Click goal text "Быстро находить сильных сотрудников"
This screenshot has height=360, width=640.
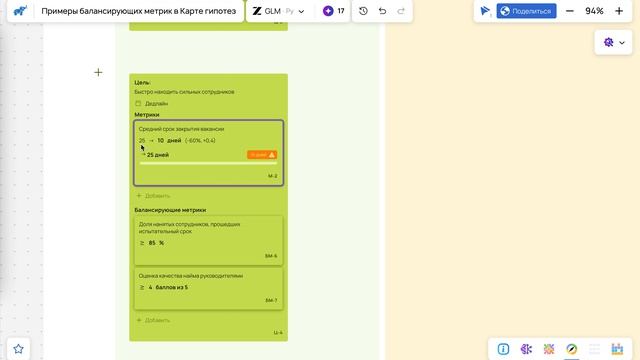[184, 92]
